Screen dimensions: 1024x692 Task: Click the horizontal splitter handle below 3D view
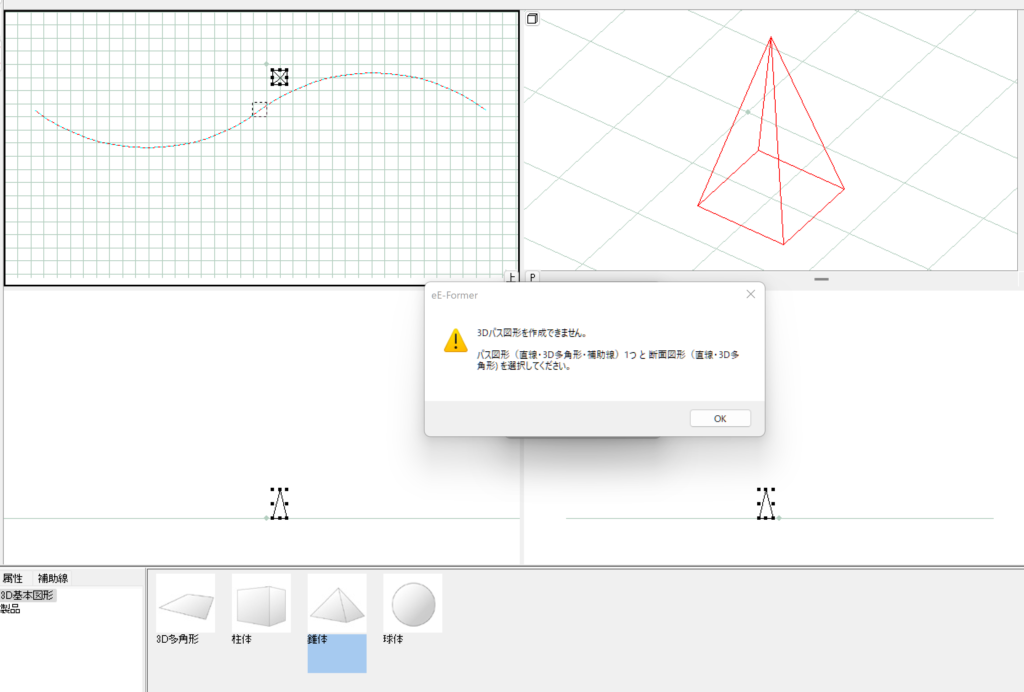pyautogui.click(x=821, y=279)
